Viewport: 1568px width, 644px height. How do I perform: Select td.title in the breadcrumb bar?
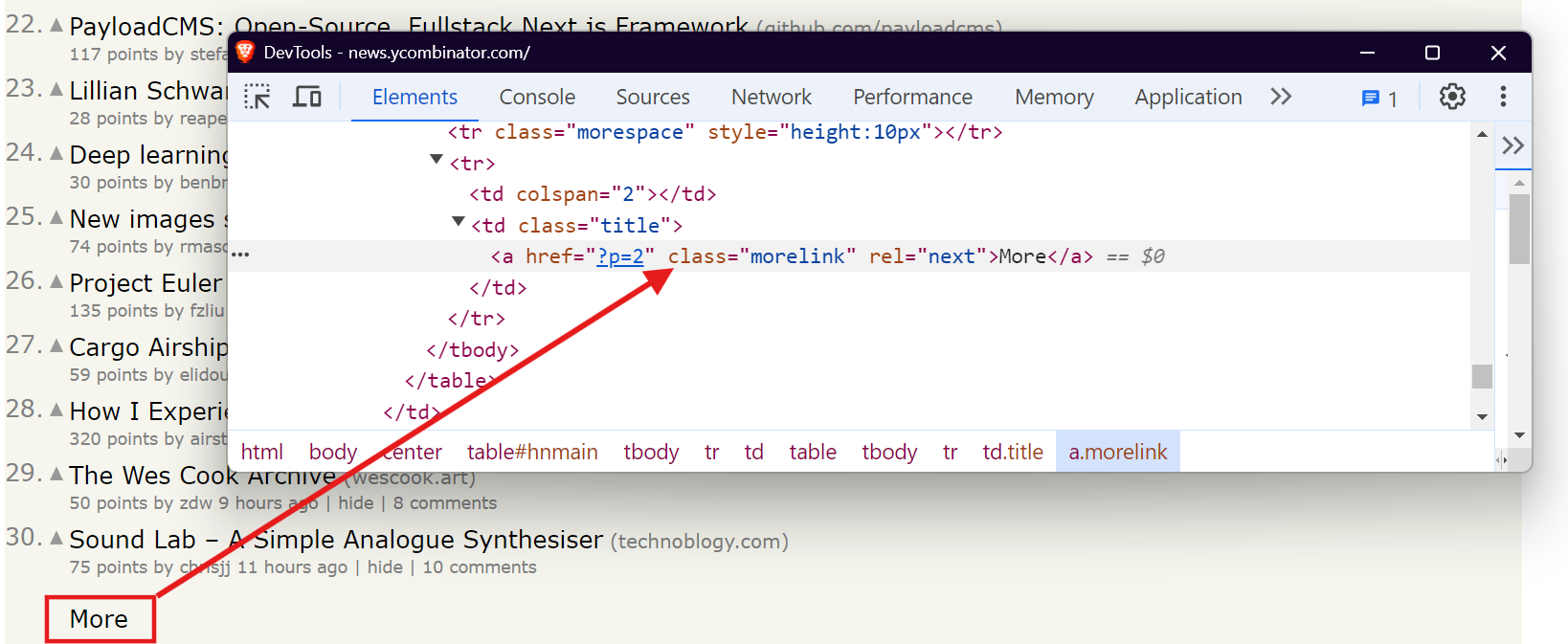pos(1013,452)
